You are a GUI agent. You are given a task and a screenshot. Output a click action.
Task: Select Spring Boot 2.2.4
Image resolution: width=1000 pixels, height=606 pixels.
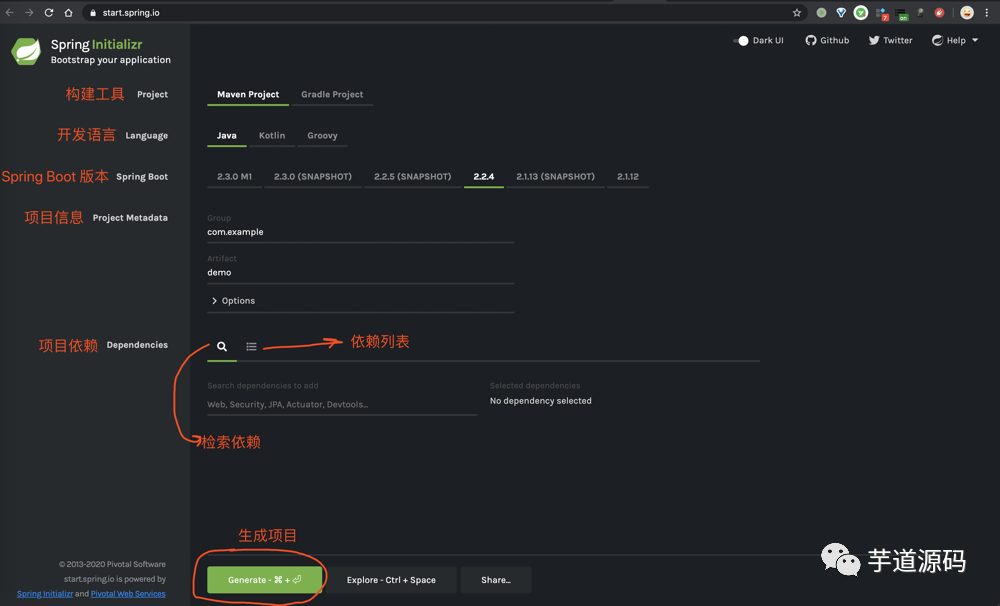pyautogui.click(x=483, y=177)
